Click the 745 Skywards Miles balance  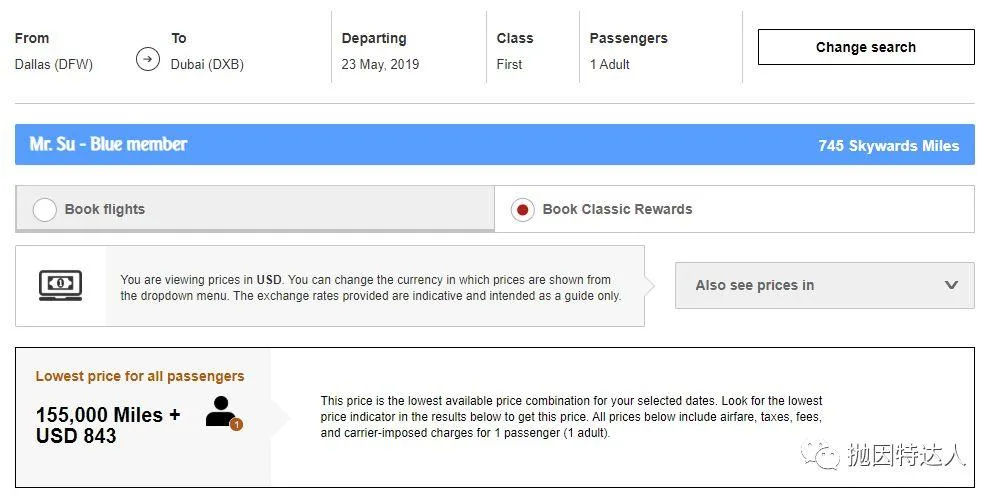[888, 146]
